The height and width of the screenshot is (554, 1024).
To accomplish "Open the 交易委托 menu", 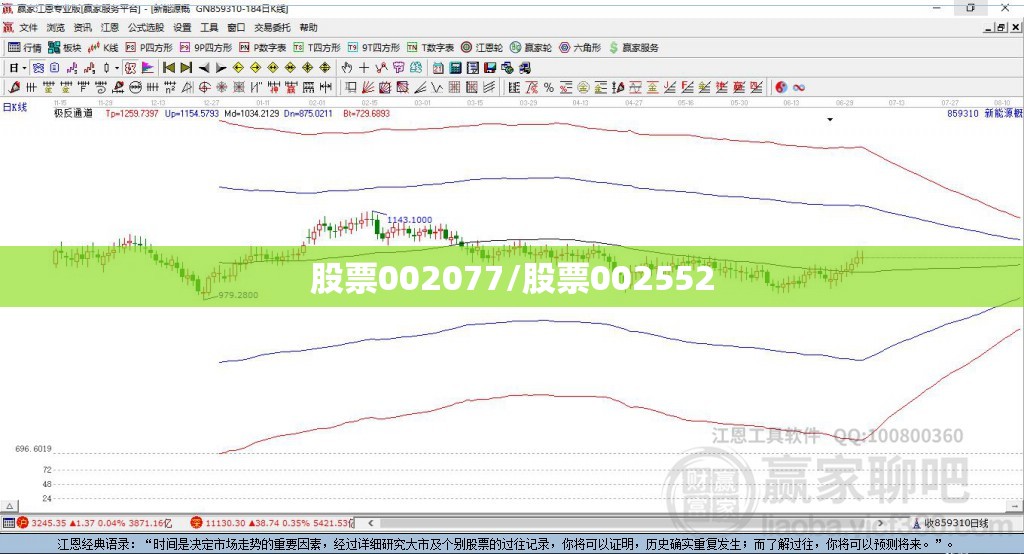I will point(272,27).
